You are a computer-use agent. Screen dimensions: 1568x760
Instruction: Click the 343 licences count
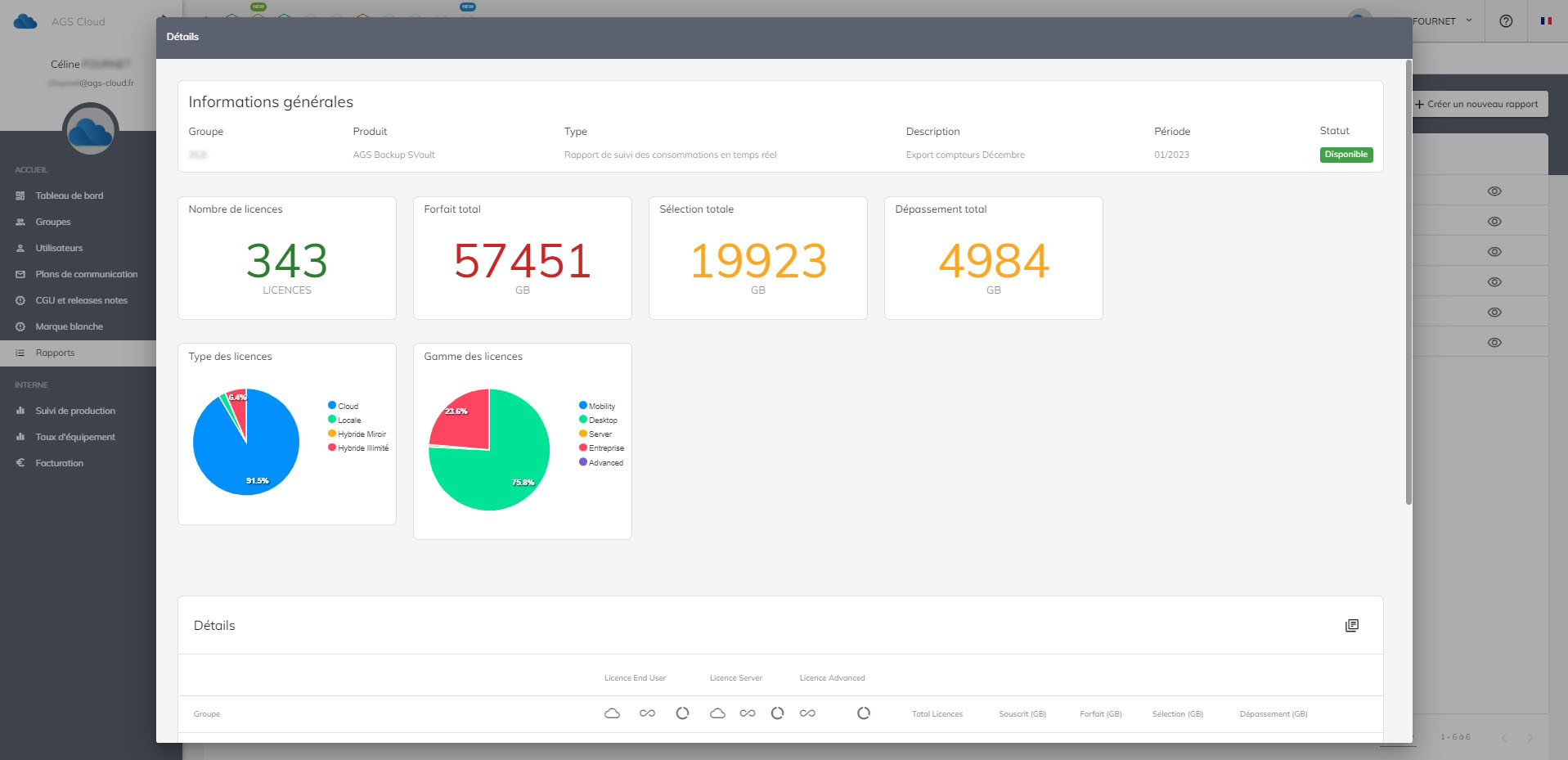pyautogui.click(x=287, y=261)
